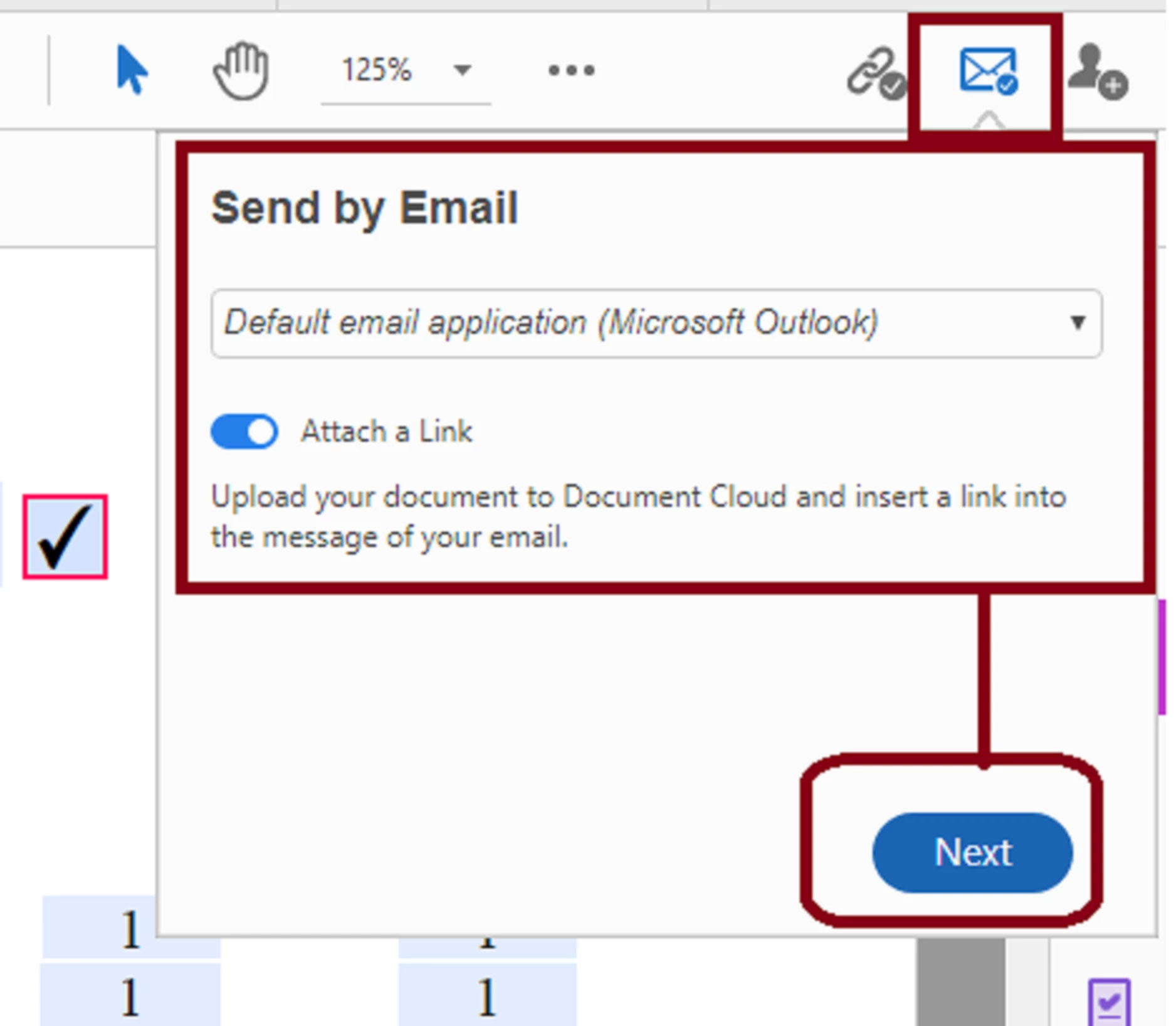Open the Default email application dropdown
This screenshot has height=1026, width=1176.
click(656, 323)
